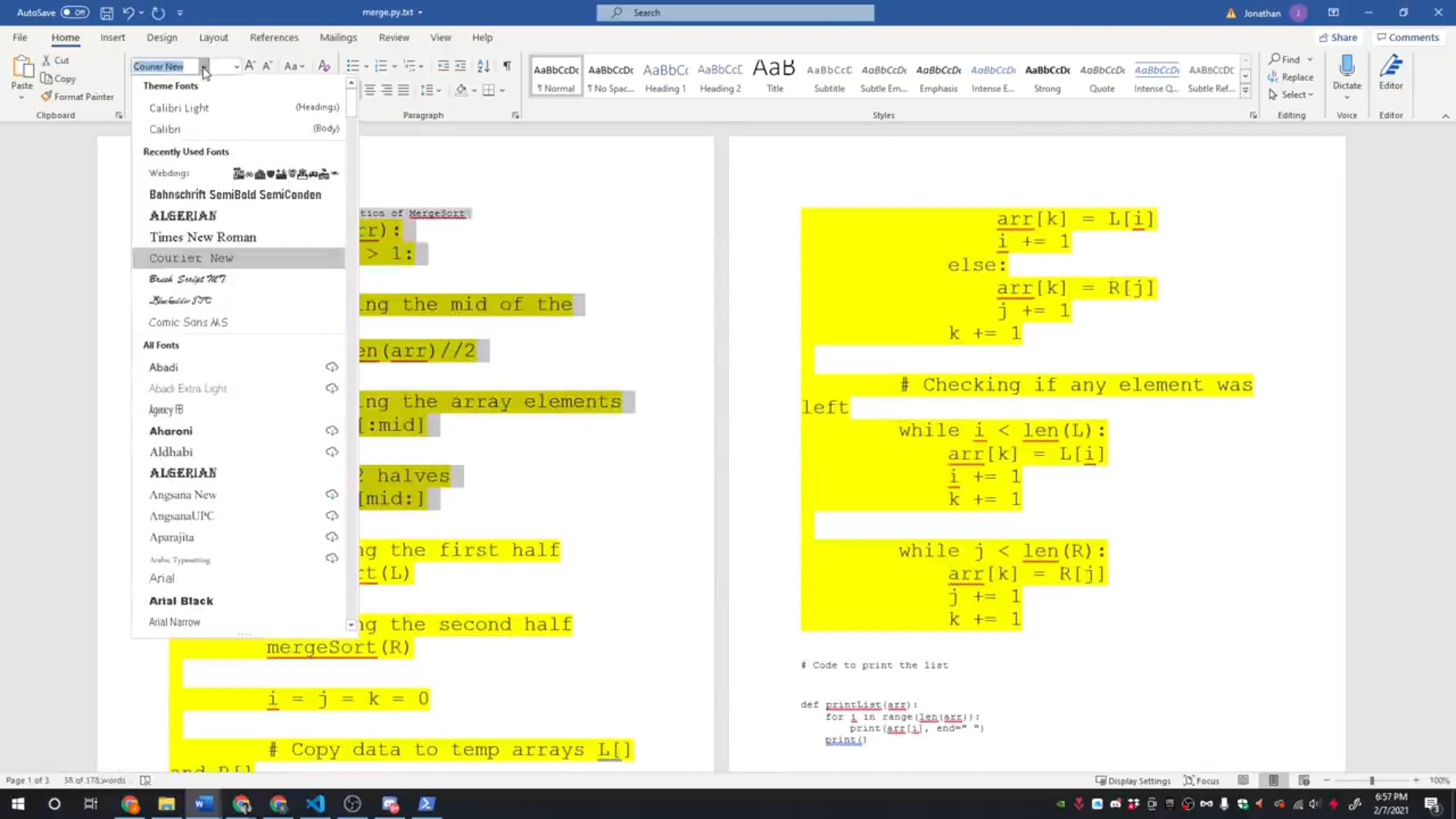Image resolution: width=1456 pixels, height=819 pixels.
Task: Open the Mailings ribbon tab
Action: [x=338, y=38]
